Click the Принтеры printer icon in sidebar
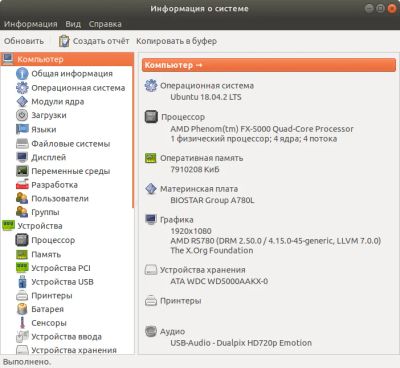Screen dimensions: 400x368 (22, 295)
